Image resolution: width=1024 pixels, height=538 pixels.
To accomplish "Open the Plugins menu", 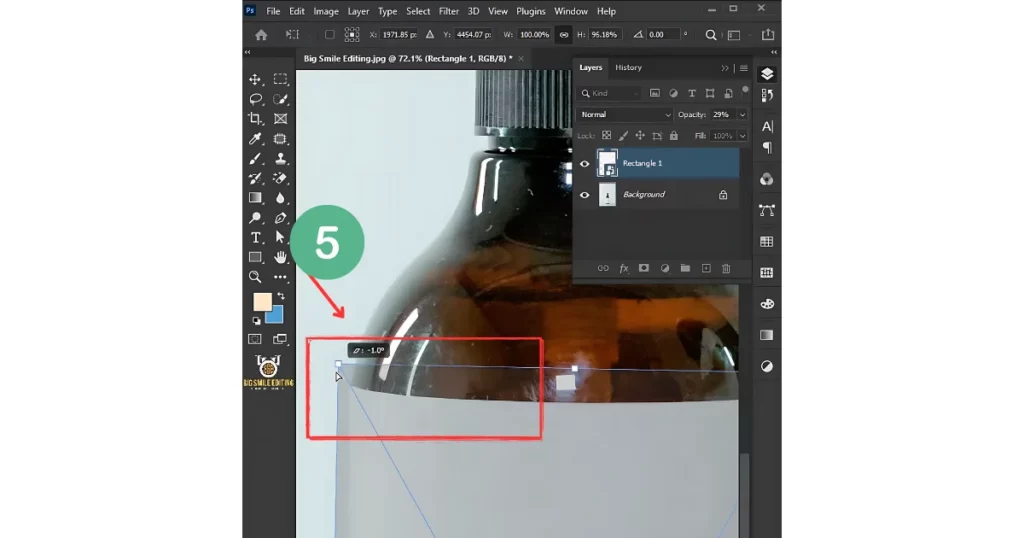I will (x=530, y=11).
